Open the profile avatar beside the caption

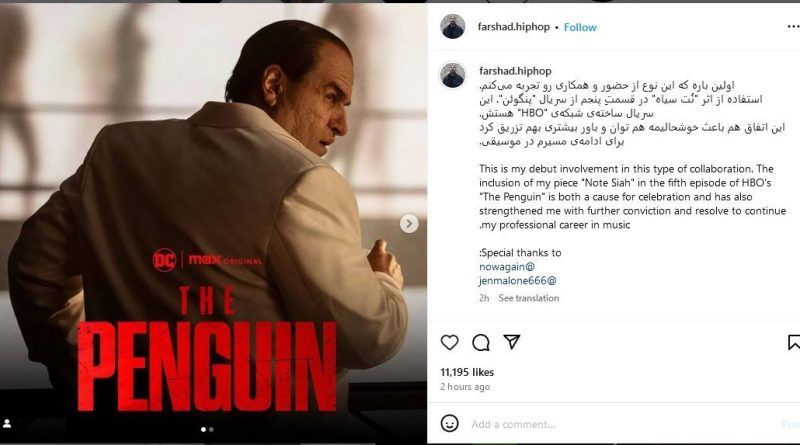point(453,76)
